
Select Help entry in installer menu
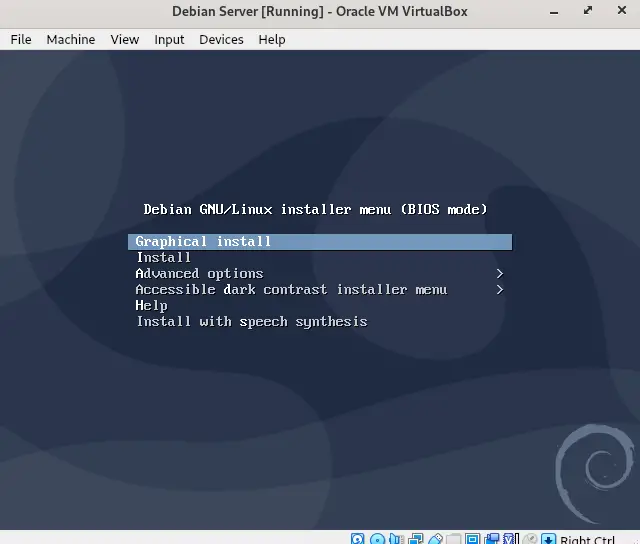point(151,306)
